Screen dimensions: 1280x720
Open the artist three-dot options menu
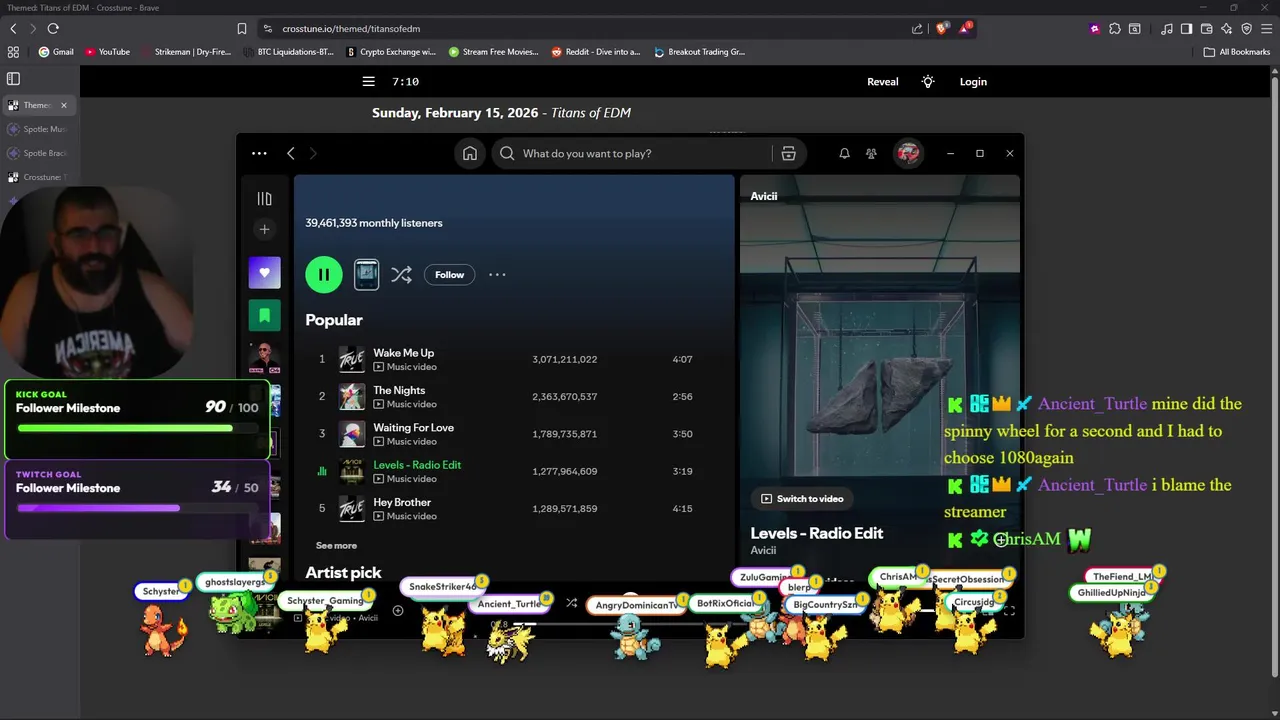(x=497, y=274)
